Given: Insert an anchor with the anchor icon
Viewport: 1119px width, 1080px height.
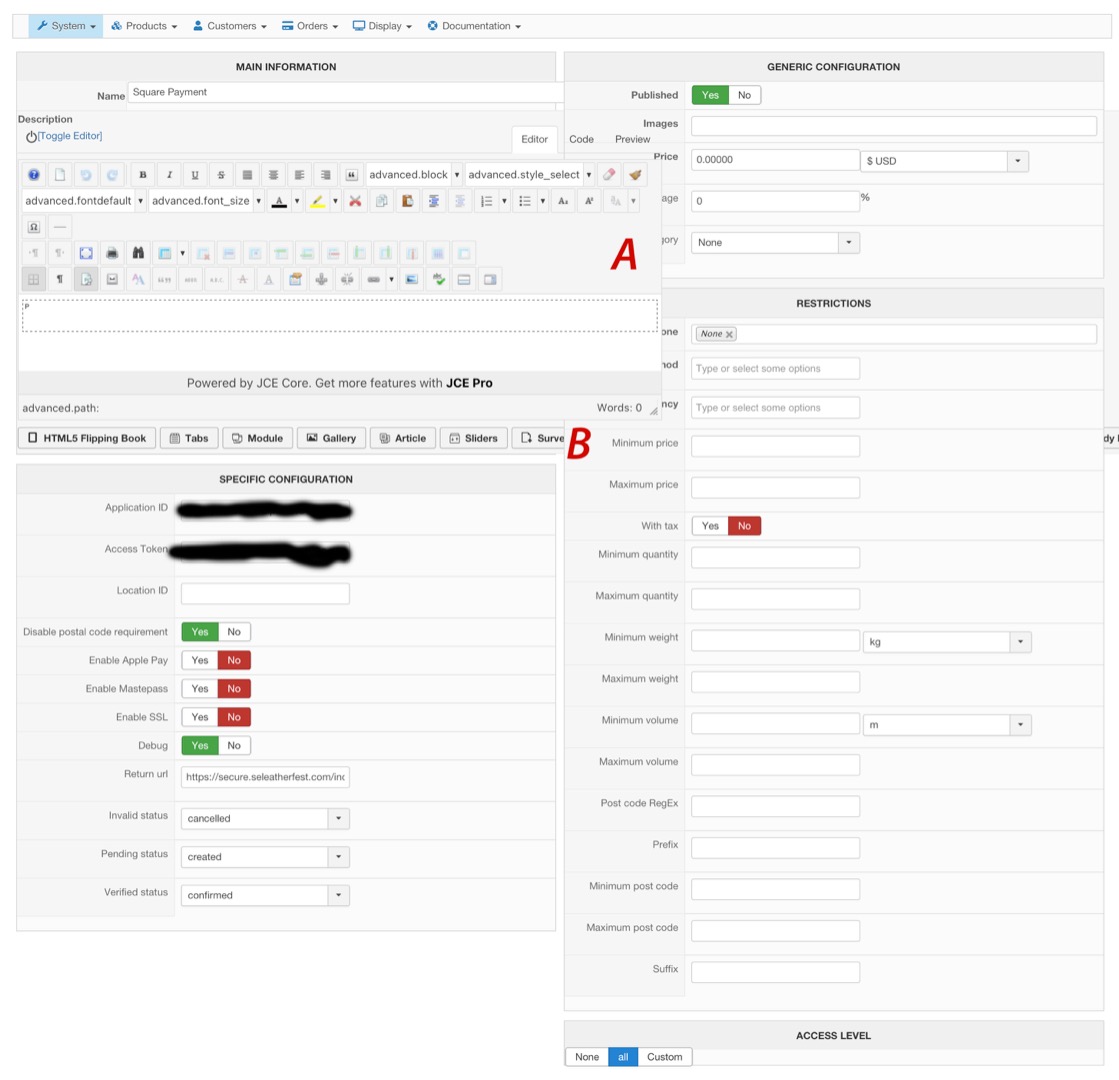Looking at the screenshot, I should click(322, 280).
